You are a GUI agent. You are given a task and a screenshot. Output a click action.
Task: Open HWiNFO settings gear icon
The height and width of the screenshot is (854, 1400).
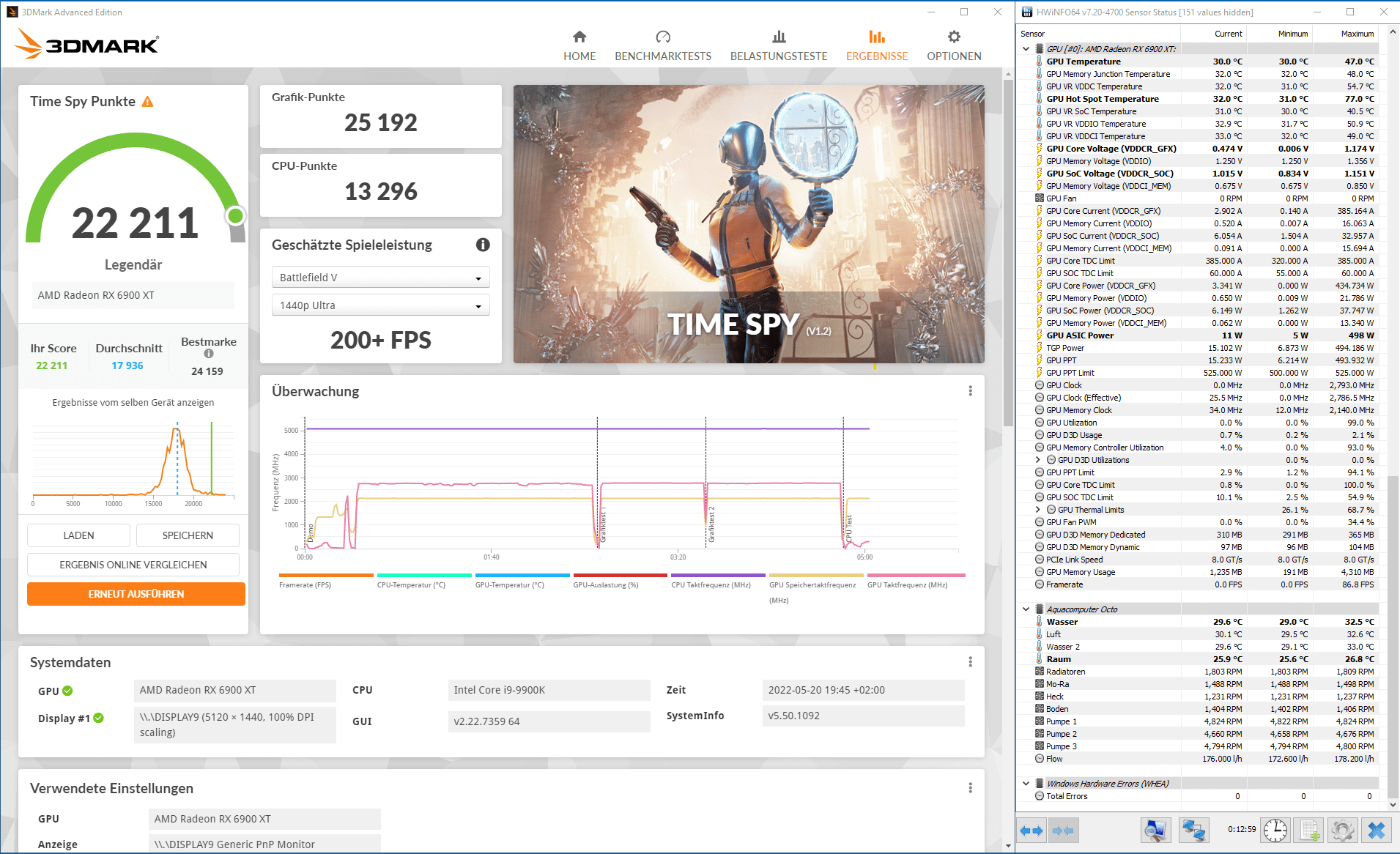coord(1342,831)
